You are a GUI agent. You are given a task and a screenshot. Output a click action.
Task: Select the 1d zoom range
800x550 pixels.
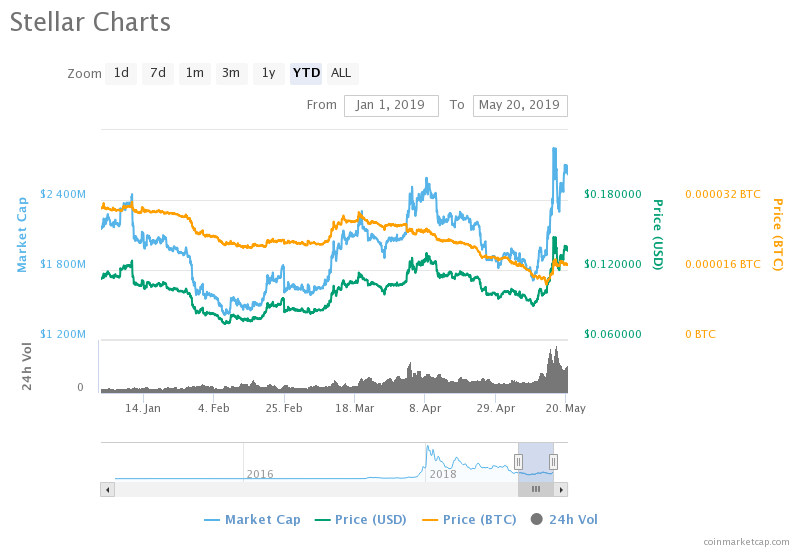121,73
